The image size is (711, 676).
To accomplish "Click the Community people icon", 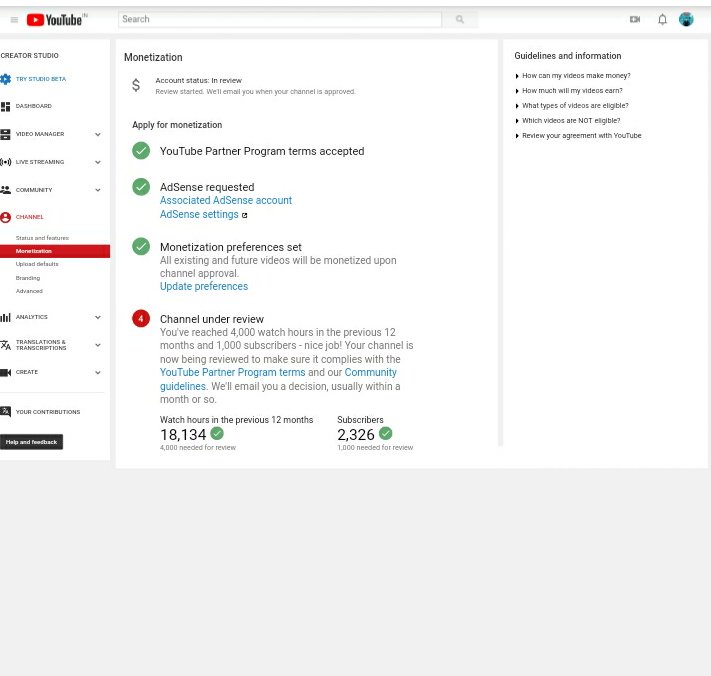I will tap(5, 190).
